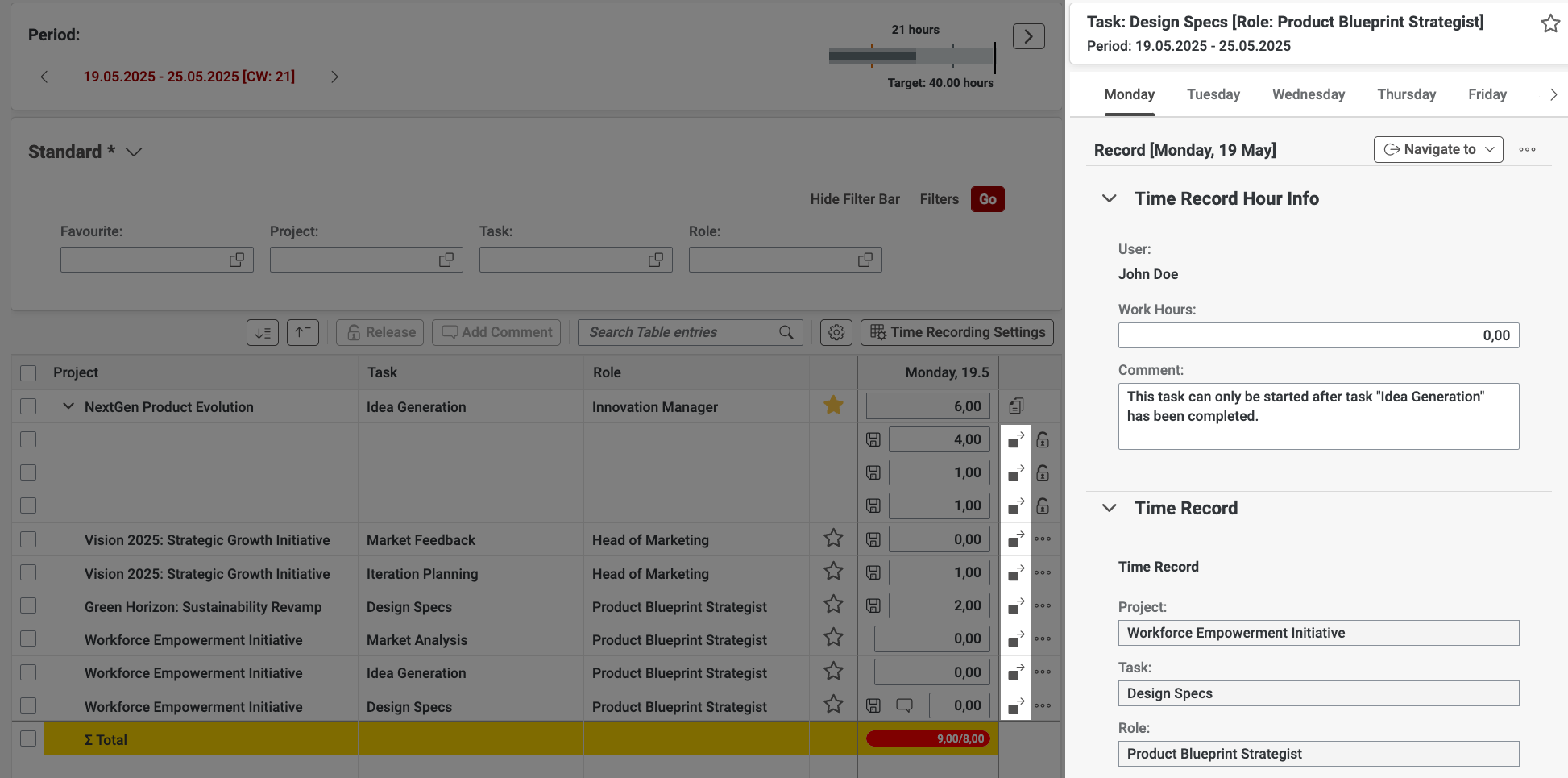The width and height of the screenshot is (1568, 778).
Task: Select the Market Feedback row checkbox
Action: 28,539
